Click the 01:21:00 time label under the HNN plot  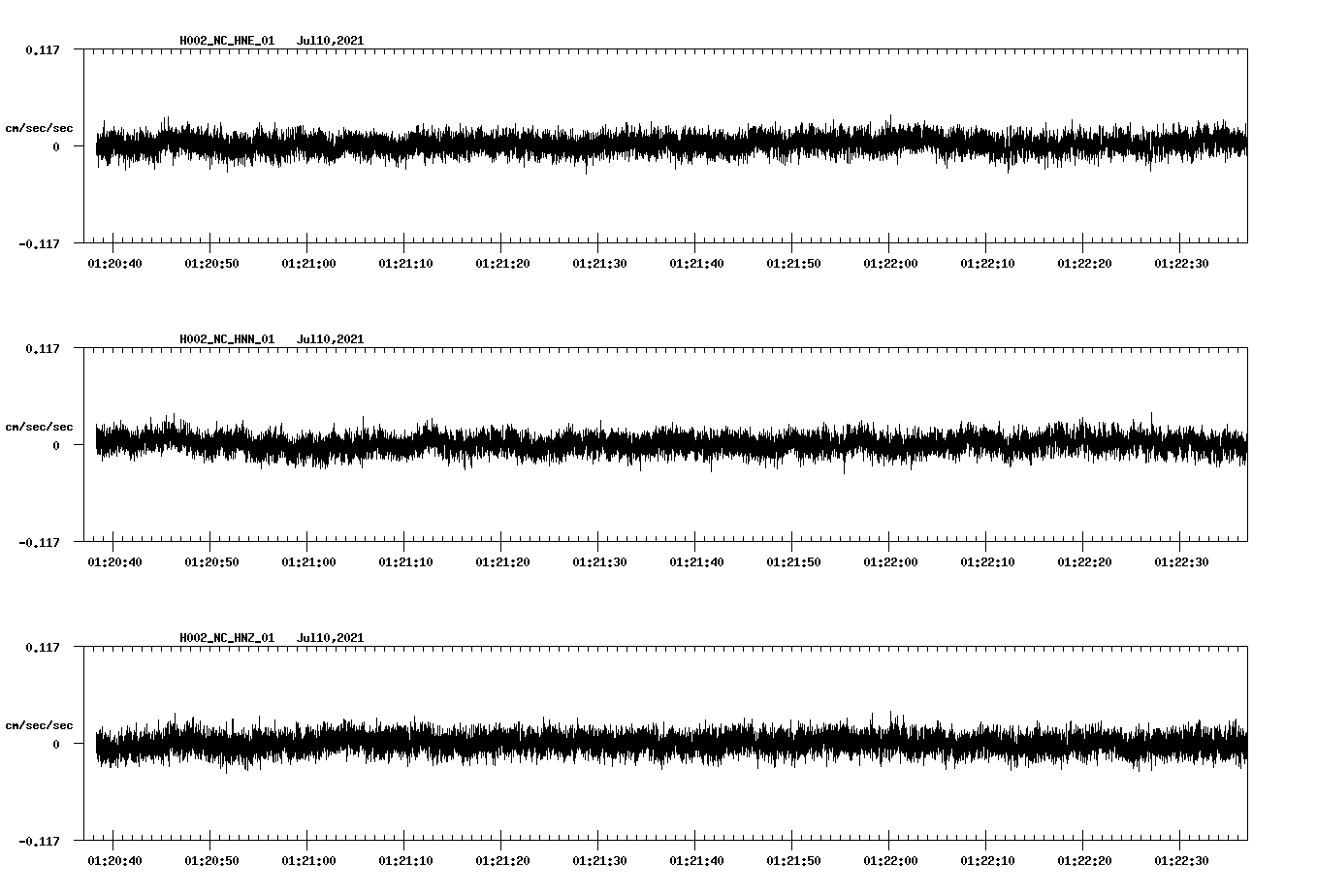coord(308,562)
